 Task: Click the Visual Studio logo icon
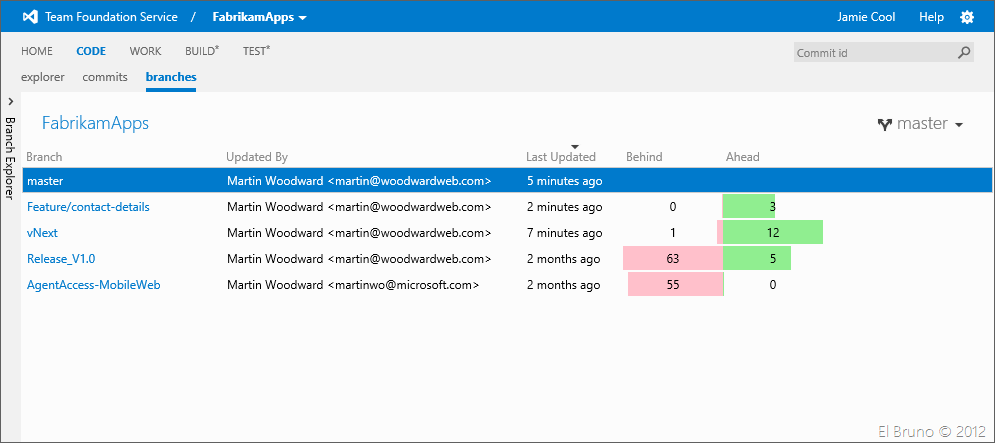(x=30, y=17)
